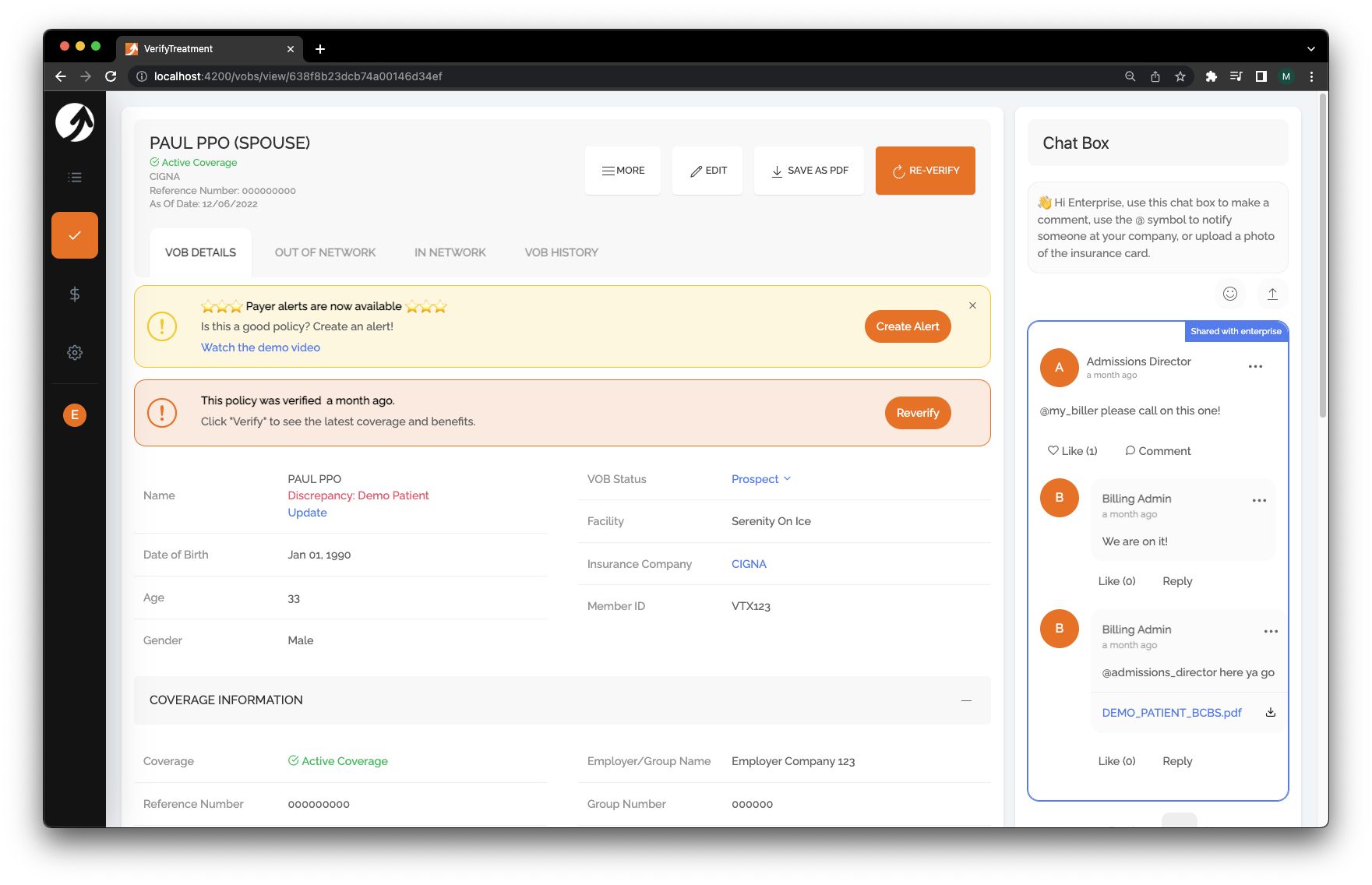Screen dimensions: 1372x885
Task: Click the file upload icon in the Chat Box
Action: click(x=1272, y=294)
